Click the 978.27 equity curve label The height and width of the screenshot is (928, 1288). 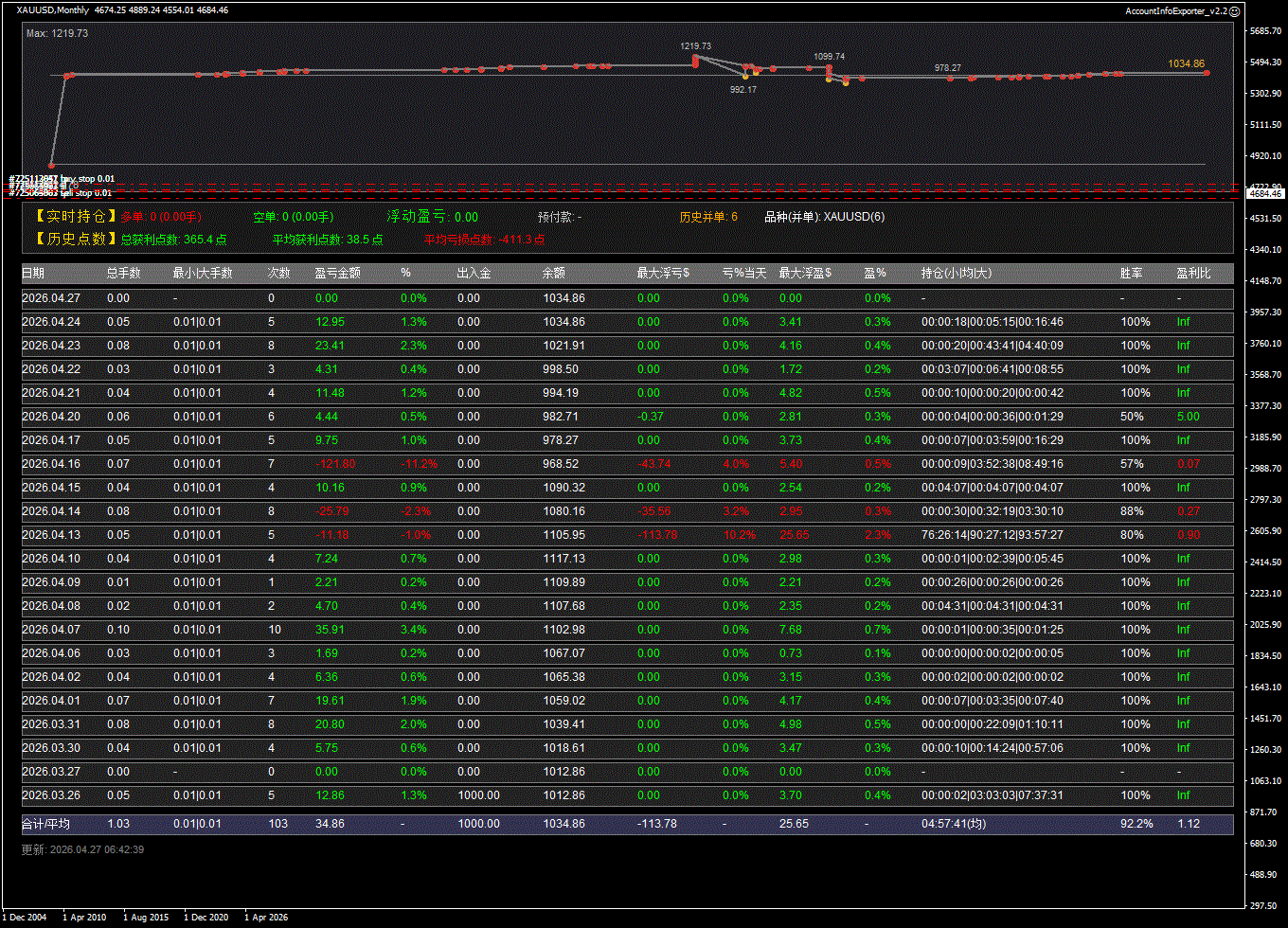(x=947, y=67)
